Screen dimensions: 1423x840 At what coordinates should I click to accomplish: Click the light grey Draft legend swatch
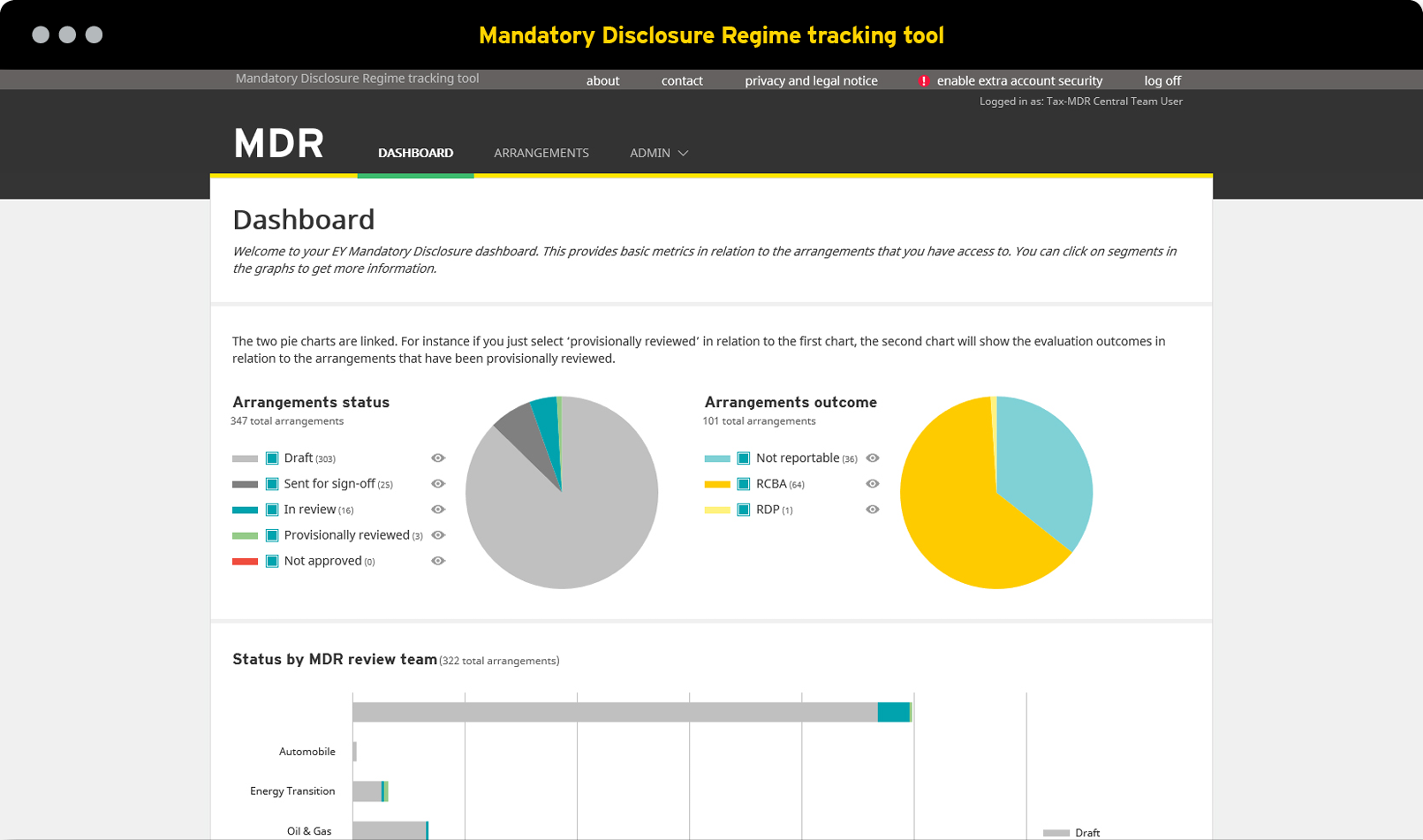(245, 458)
